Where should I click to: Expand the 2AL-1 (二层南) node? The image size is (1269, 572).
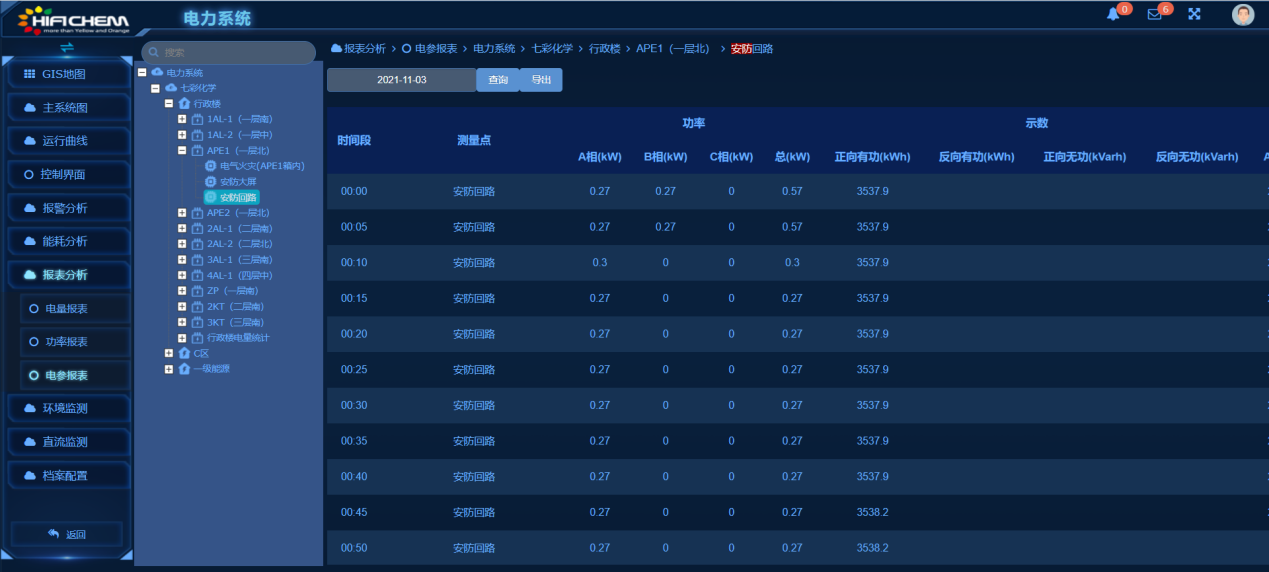tap(182, 228)
